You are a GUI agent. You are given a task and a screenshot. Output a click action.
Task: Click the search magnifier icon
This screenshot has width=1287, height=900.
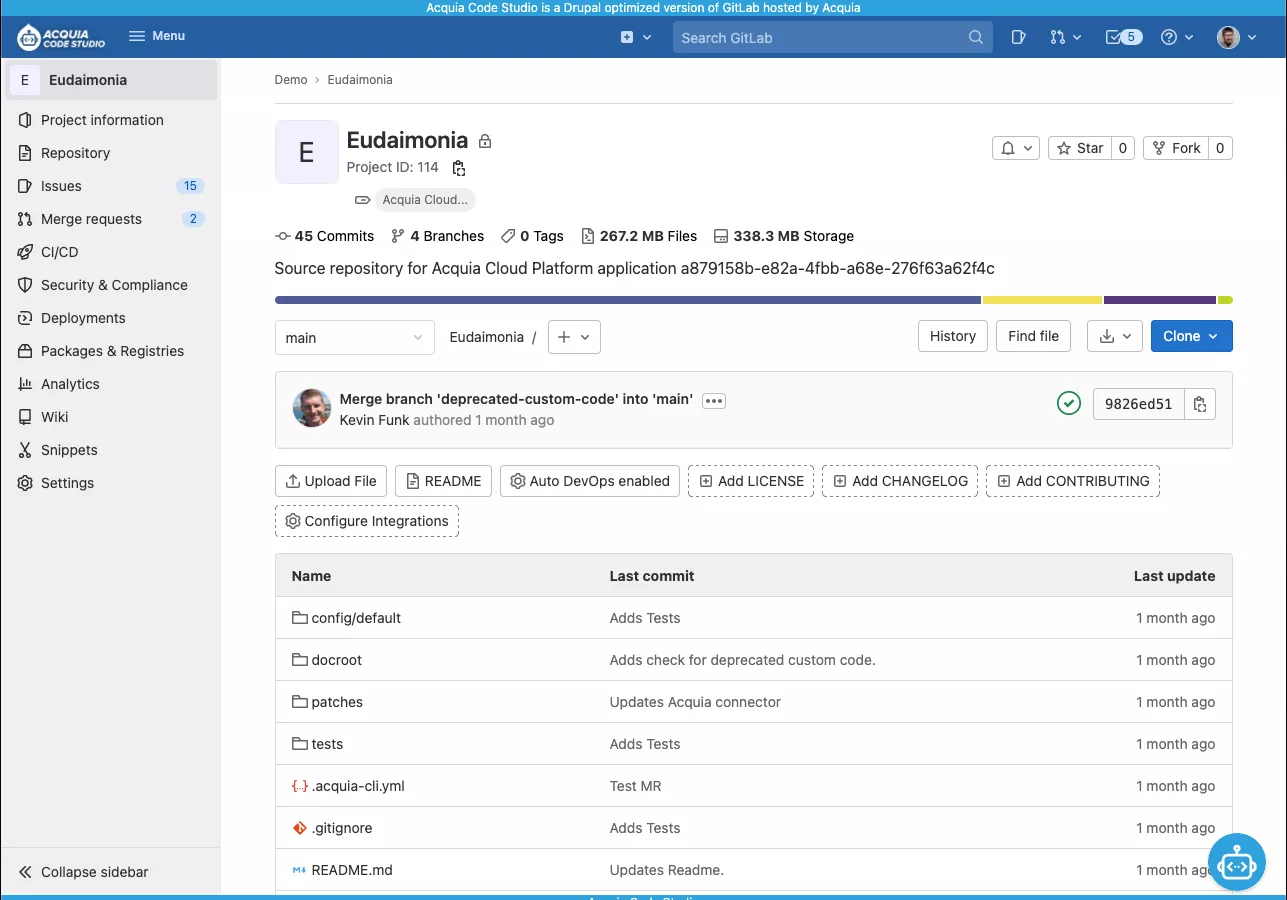point(976,37)
